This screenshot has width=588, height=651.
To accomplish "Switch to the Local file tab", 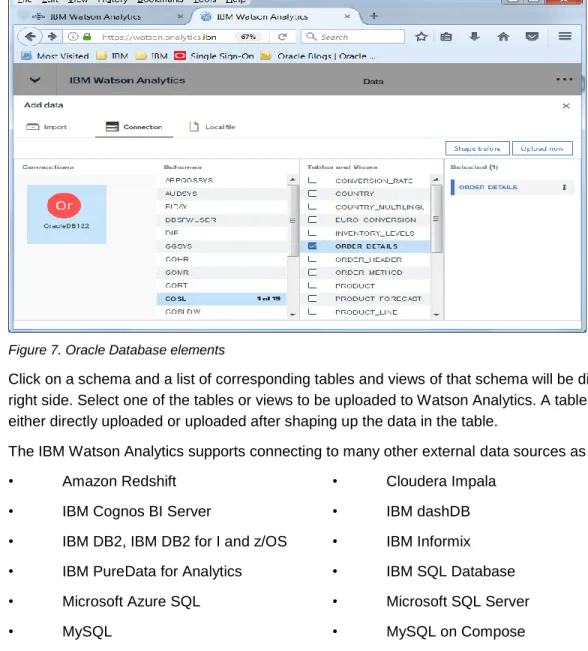I will pos(212,127).
